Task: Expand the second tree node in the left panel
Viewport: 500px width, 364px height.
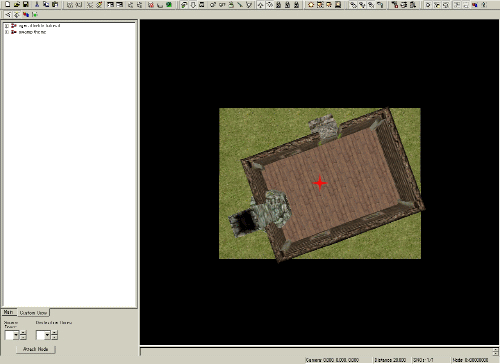Action: [x=6, y=32]
